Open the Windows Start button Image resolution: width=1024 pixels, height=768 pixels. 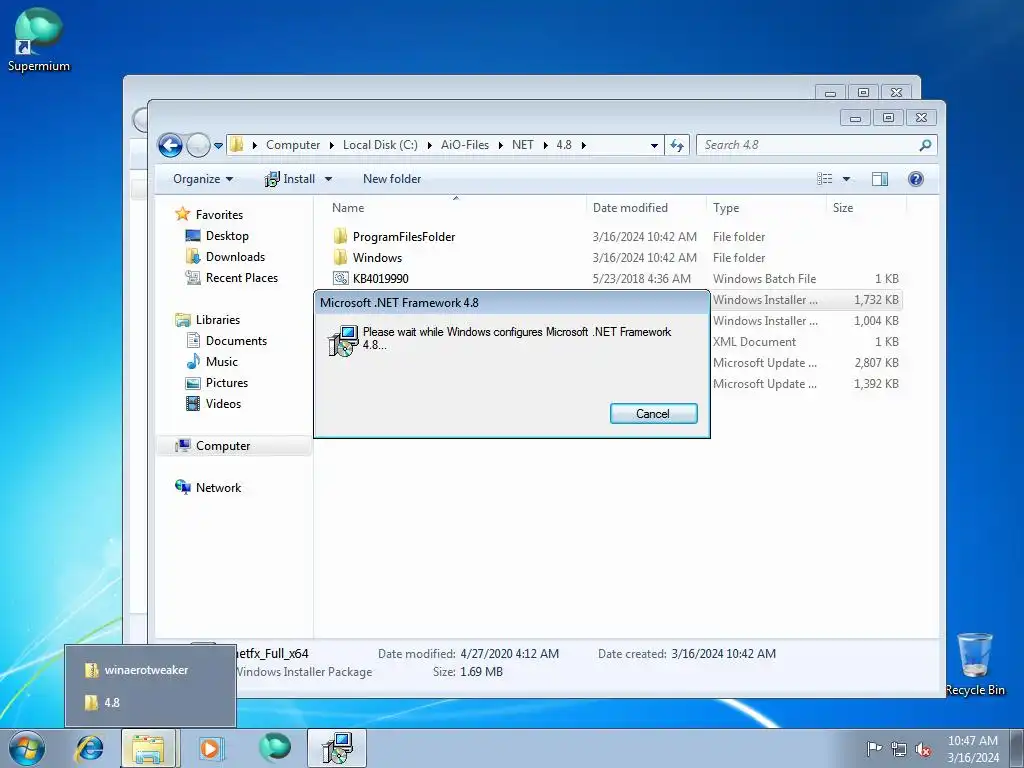27,748
